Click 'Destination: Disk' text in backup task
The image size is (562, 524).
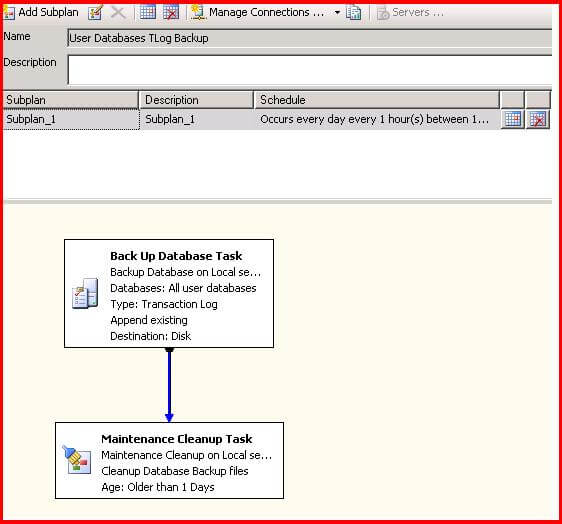[151, 336]
